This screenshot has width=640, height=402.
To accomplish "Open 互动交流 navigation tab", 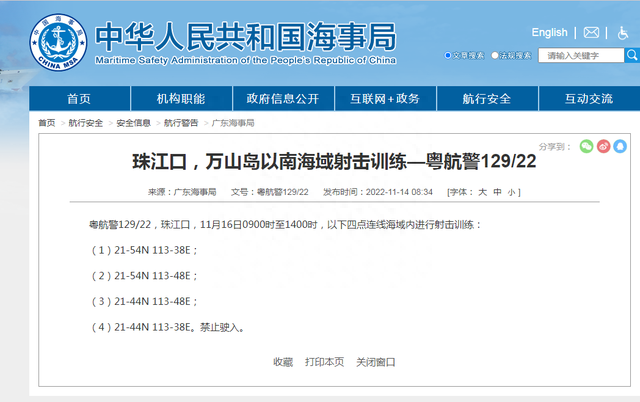I will coord(589,98).
